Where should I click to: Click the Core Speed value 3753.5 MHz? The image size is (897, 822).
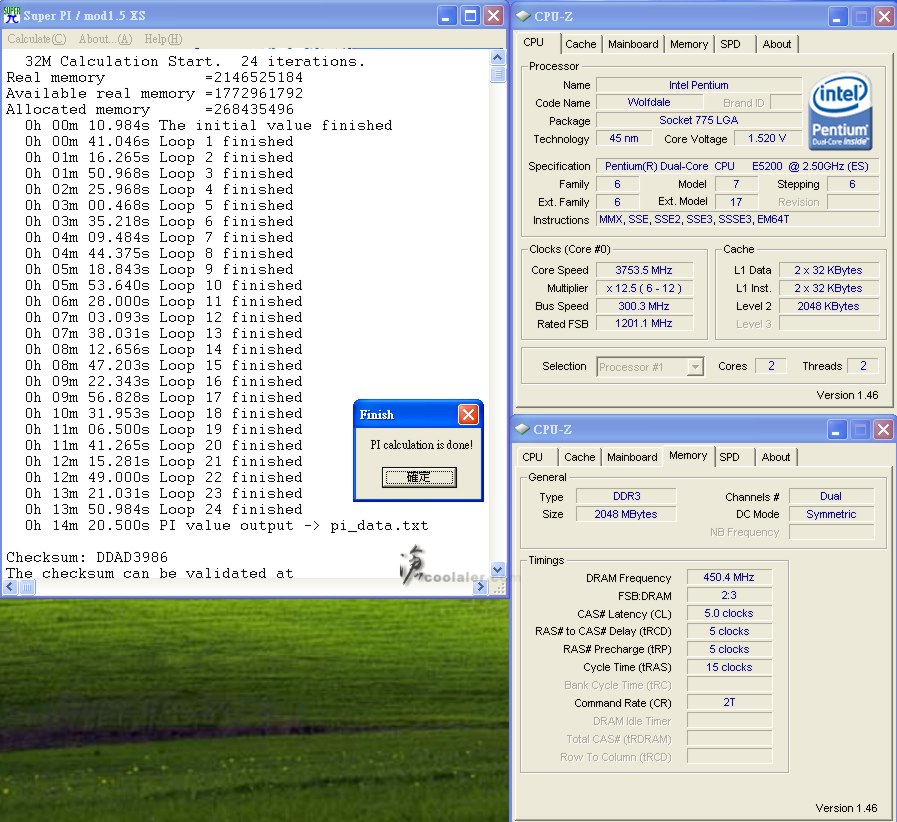(x=644, y=270)
